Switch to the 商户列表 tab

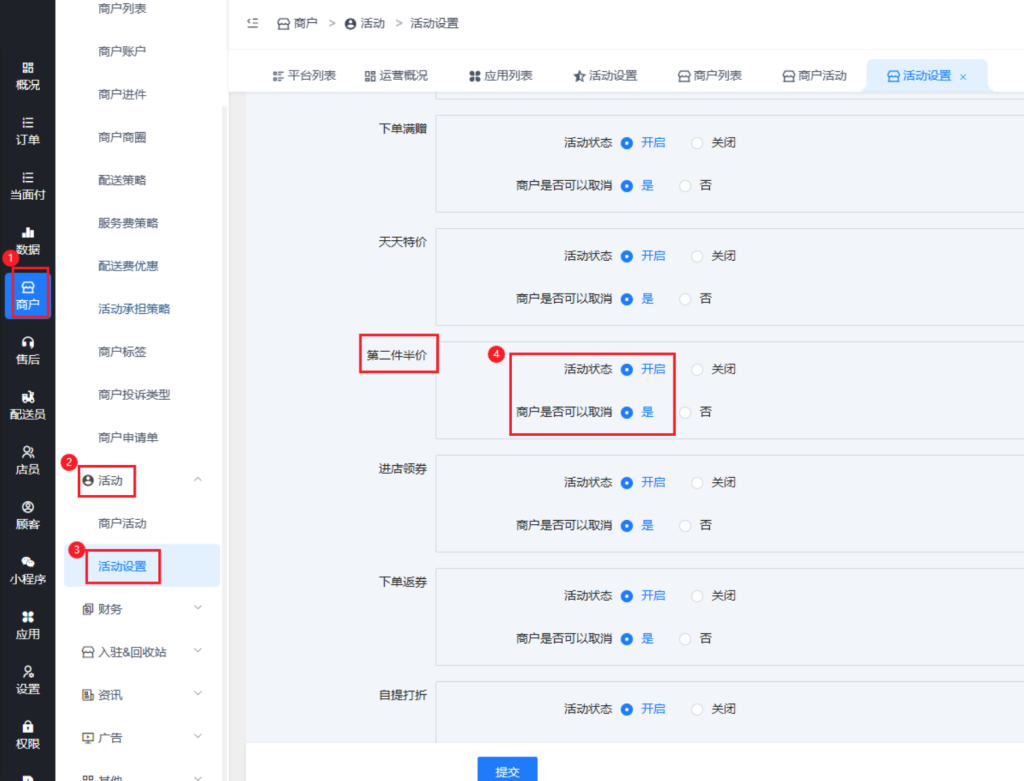(709, 76)
